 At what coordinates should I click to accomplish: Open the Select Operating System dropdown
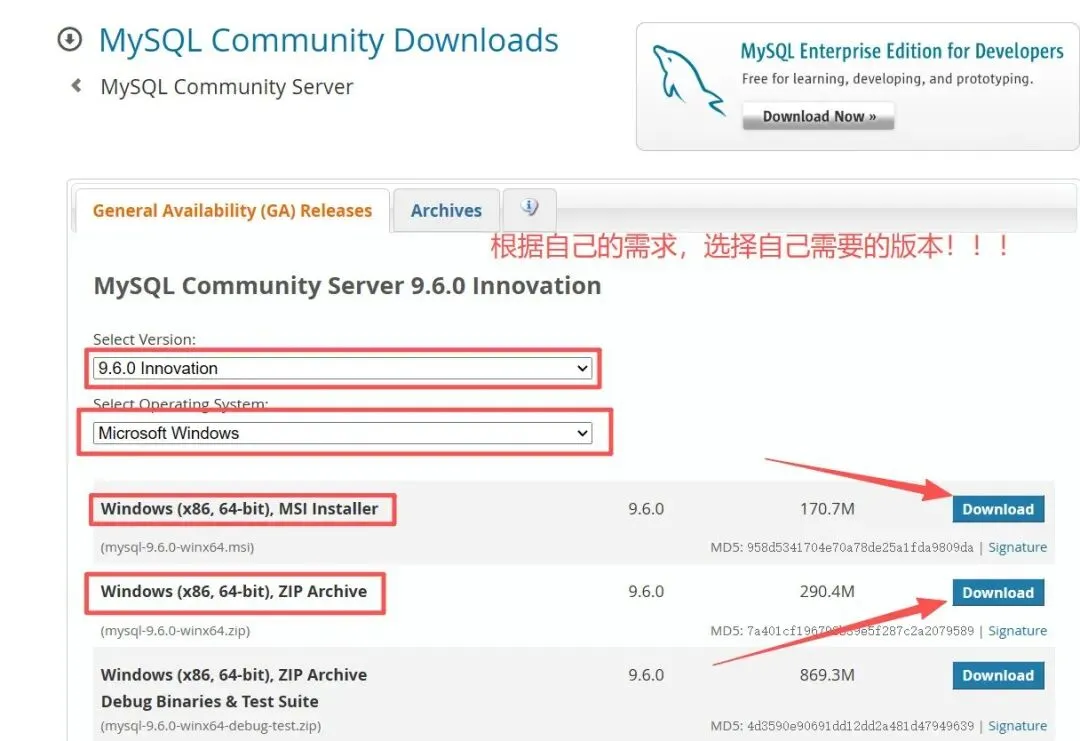342,433
